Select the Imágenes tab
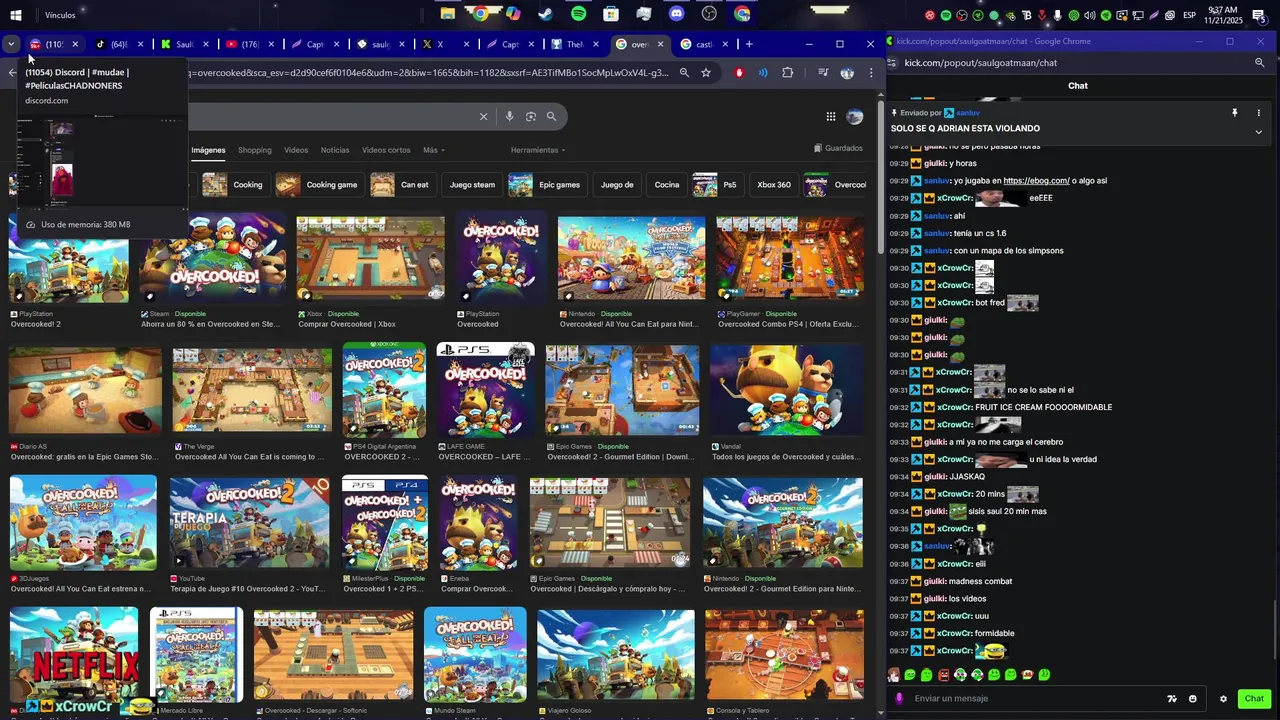The height and width of the screenshot is (720, 1280). pos(208,150)
